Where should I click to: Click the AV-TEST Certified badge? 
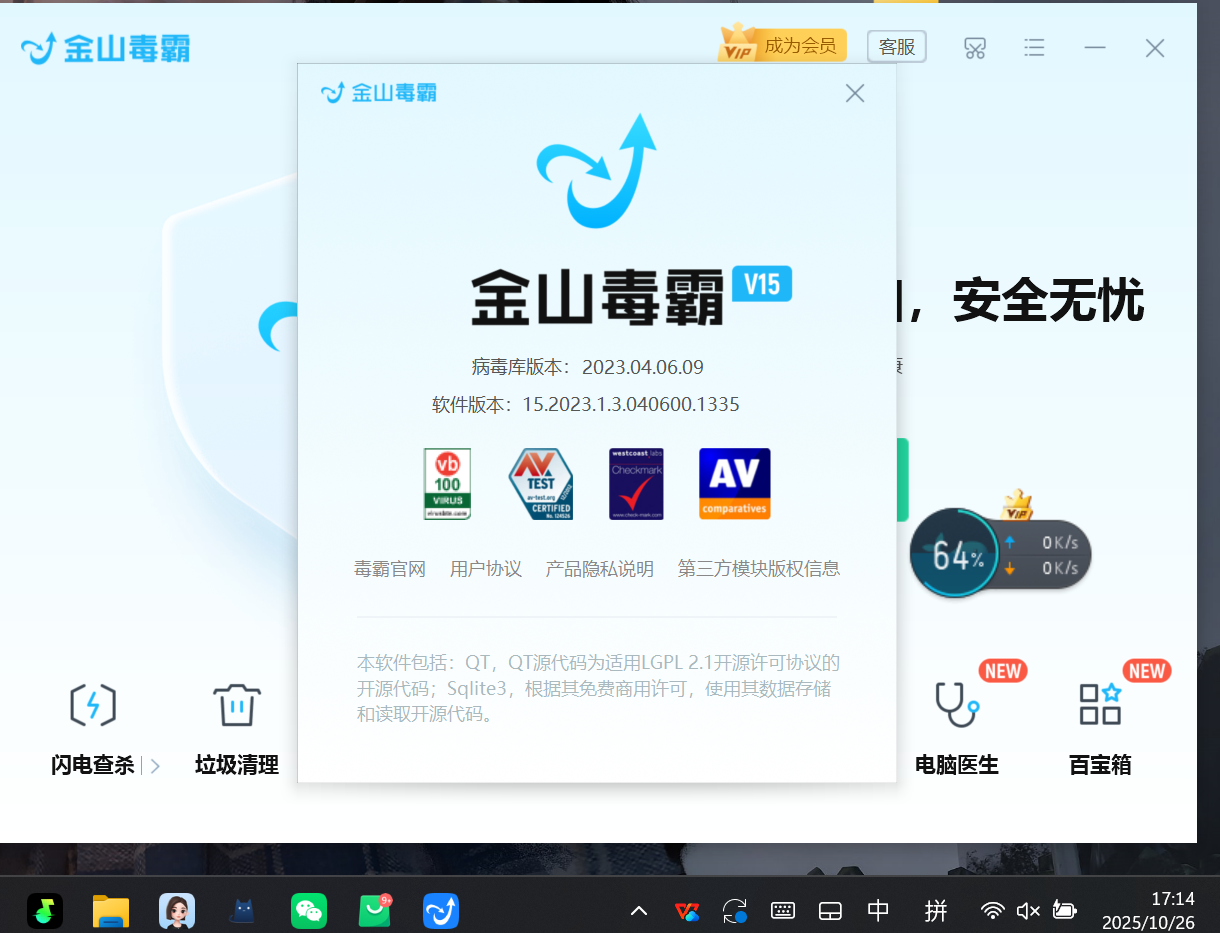pos(540,484)
